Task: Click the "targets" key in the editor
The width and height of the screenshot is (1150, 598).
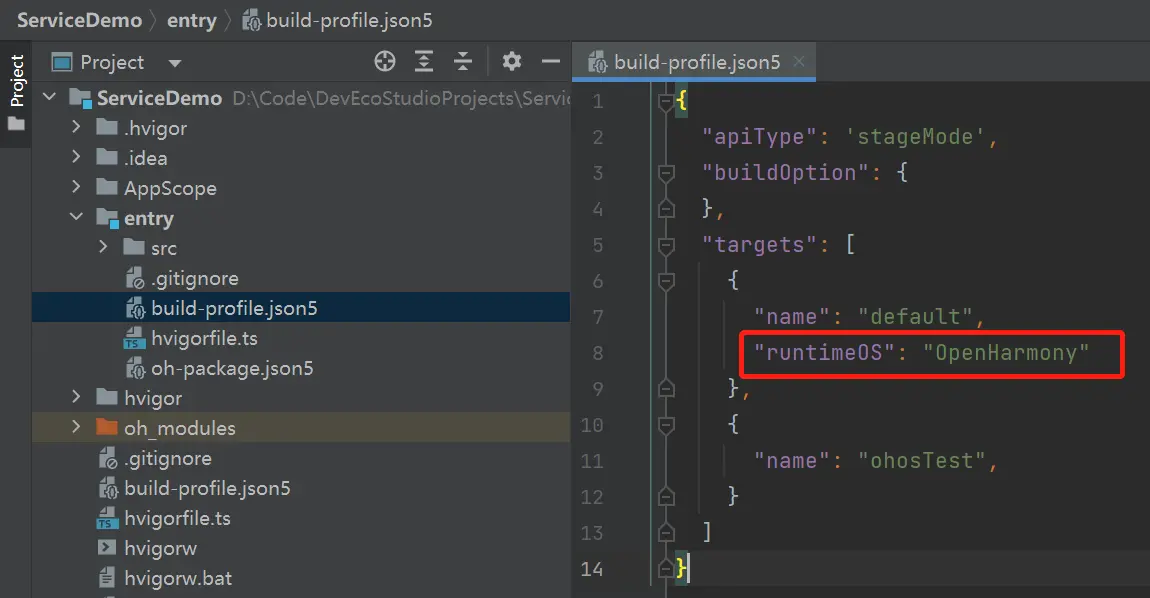Action: point(759,244)
